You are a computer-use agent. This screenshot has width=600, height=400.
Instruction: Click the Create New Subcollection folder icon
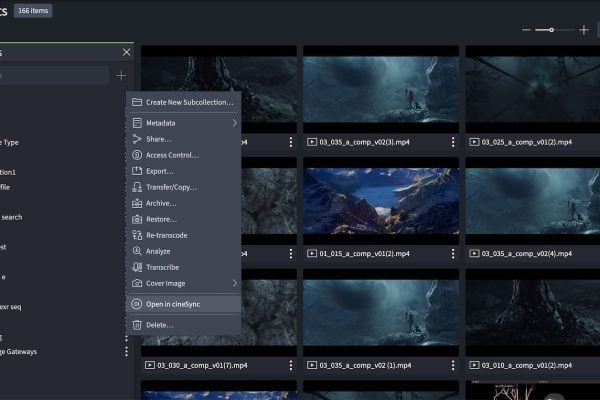click(137, 102)
